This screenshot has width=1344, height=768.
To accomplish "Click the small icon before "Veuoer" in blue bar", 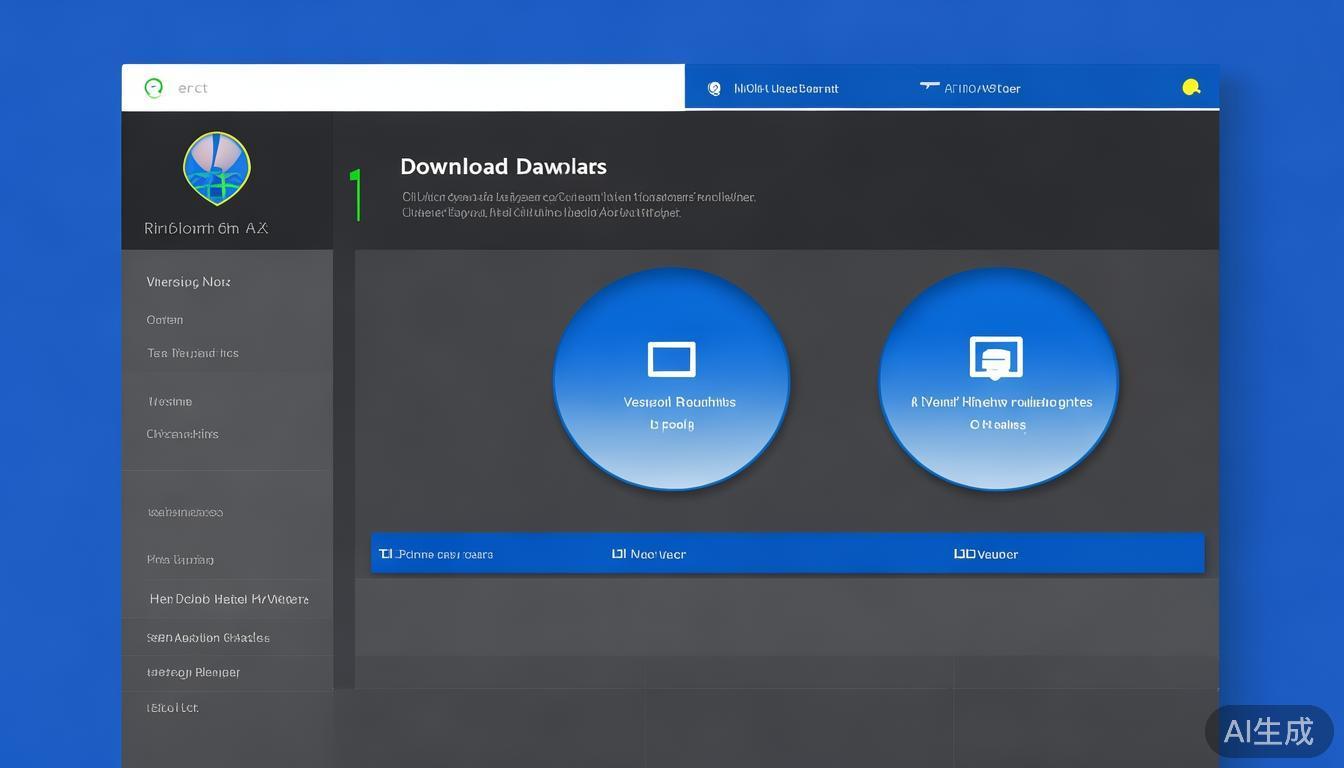I will (963, 553).
